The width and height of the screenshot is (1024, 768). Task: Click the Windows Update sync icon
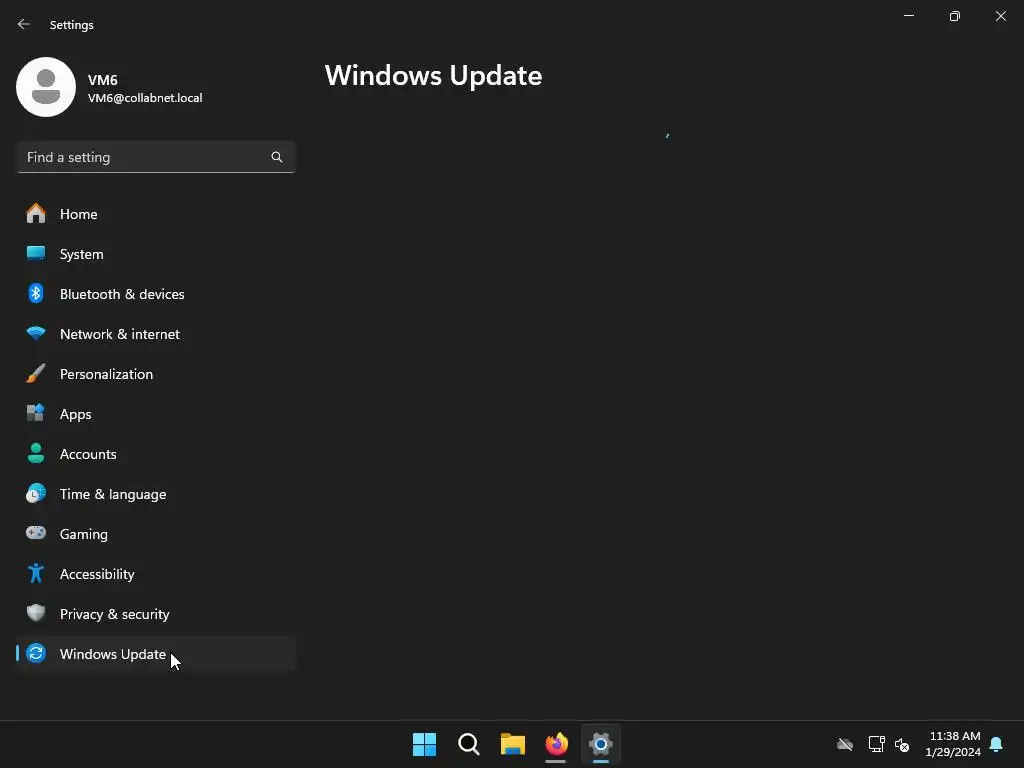pyautogui.click(x=36, y=653)
